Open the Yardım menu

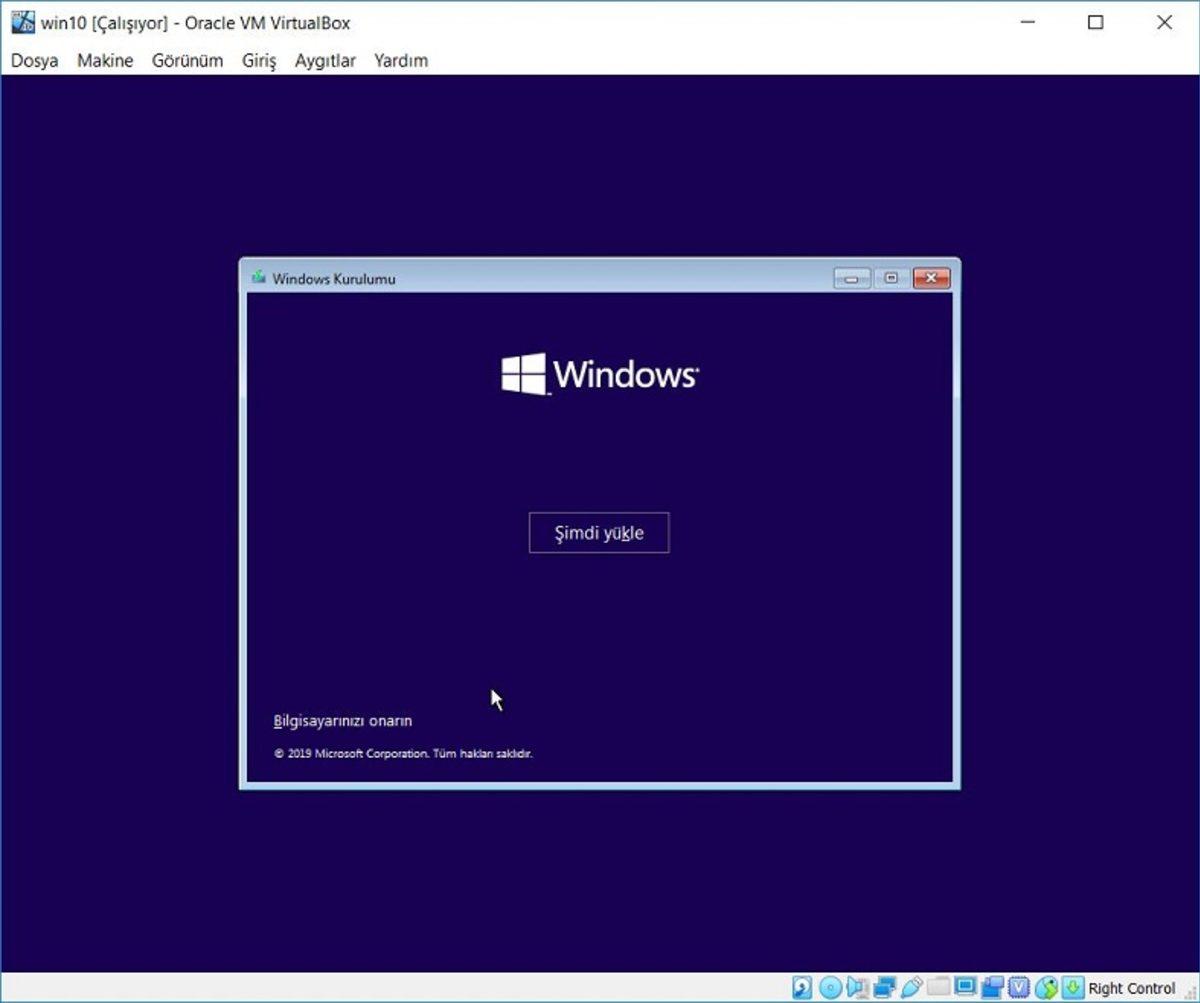click(400, 61)
